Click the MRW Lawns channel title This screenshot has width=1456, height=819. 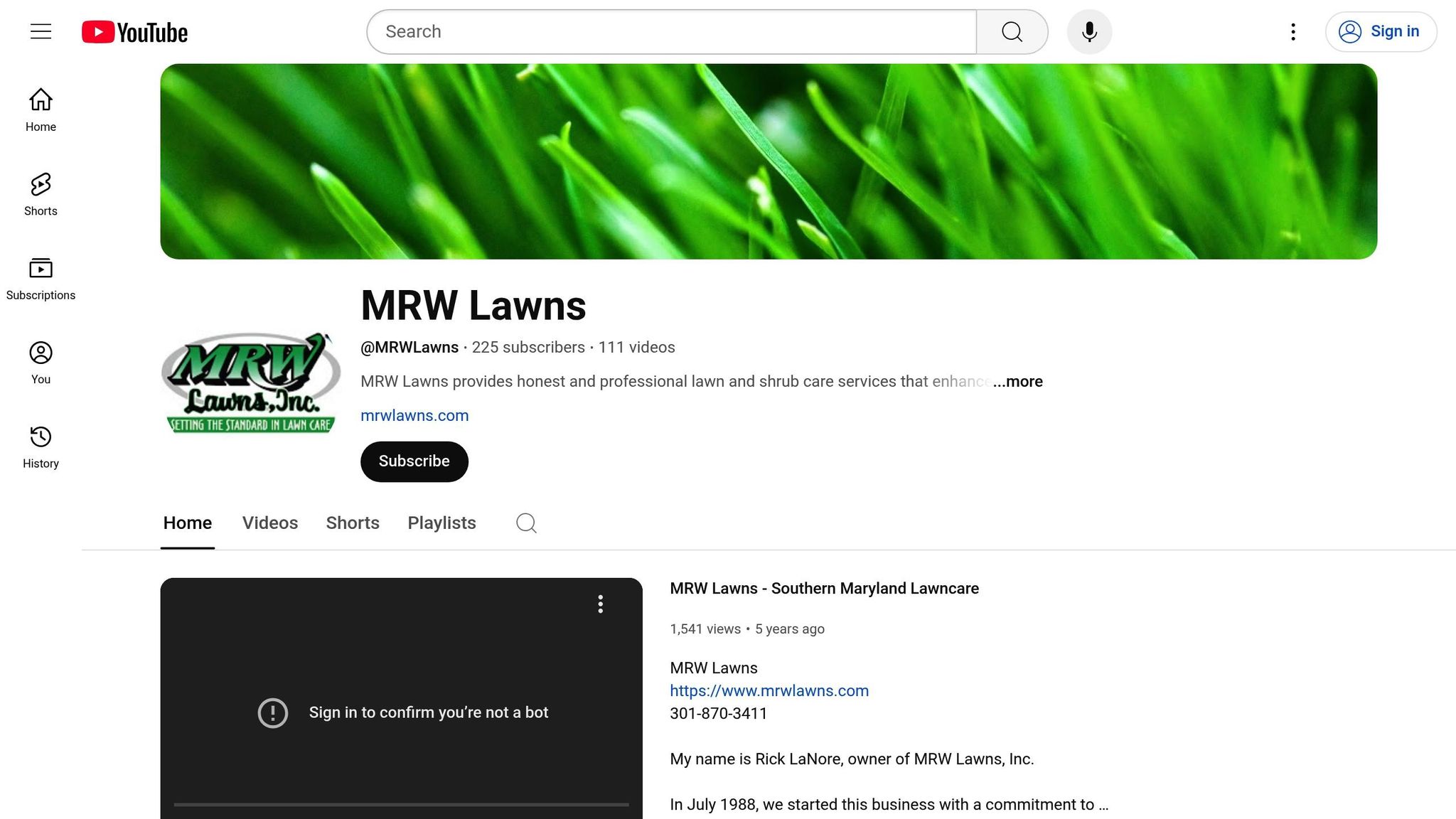tap(473, 306)
